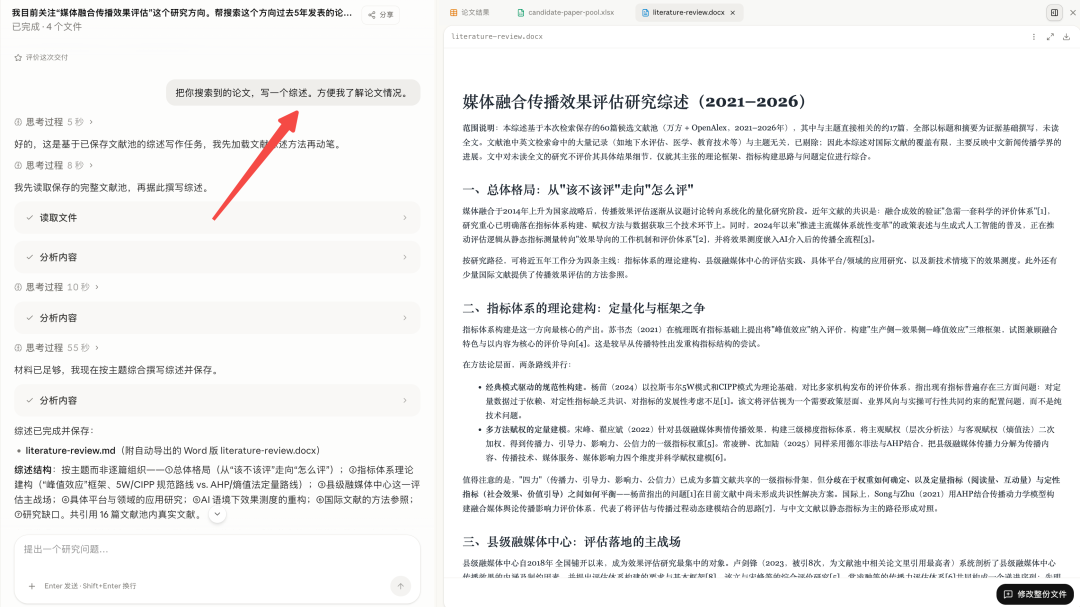
Task: Click the 分享 share button
Action: (x=380, y=14)
